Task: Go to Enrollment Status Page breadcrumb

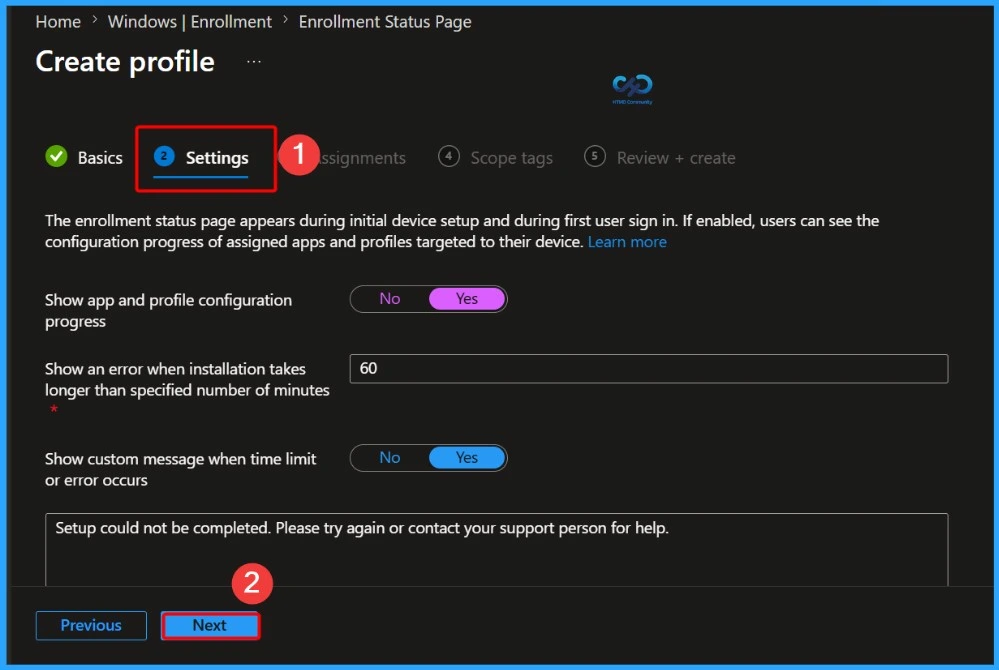Action: tap(385, 22)
